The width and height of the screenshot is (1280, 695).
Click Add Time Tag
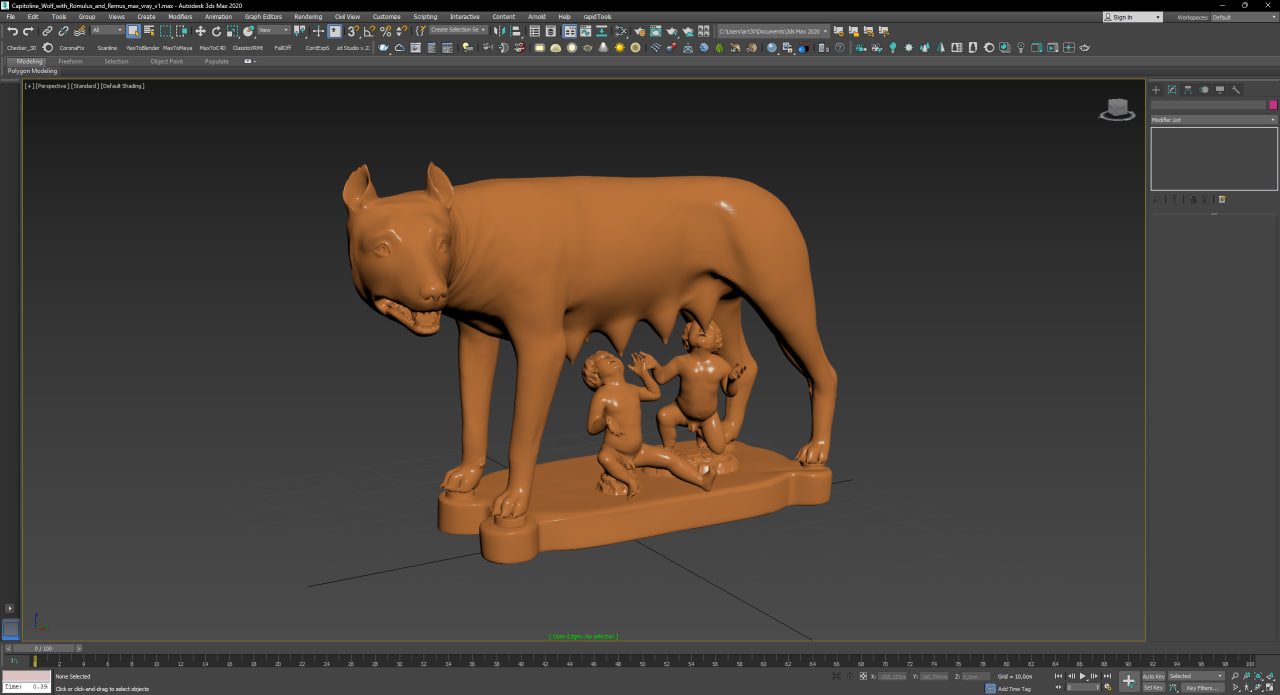[x=1014, y=689]
